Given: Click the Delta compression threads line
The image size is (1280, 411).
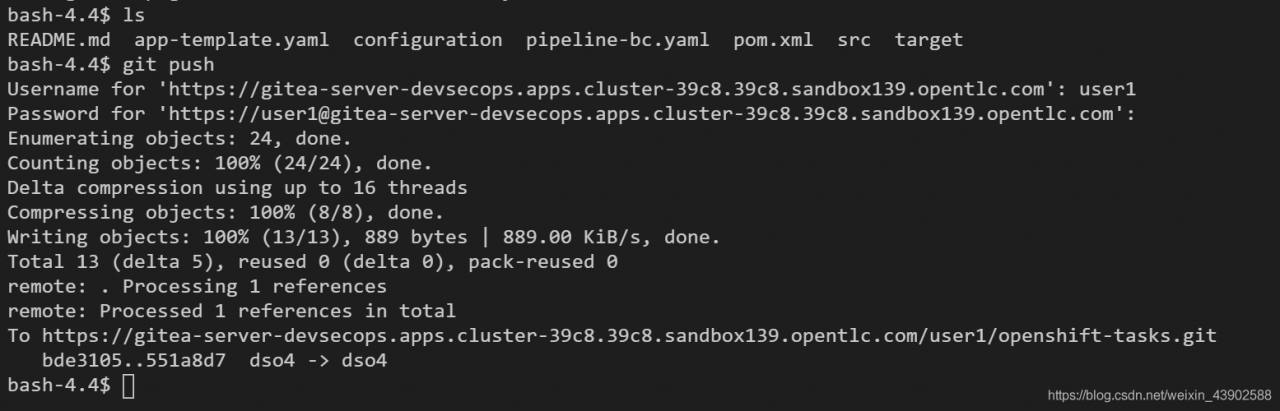Looking at the screenshot, I should [237, 188].
